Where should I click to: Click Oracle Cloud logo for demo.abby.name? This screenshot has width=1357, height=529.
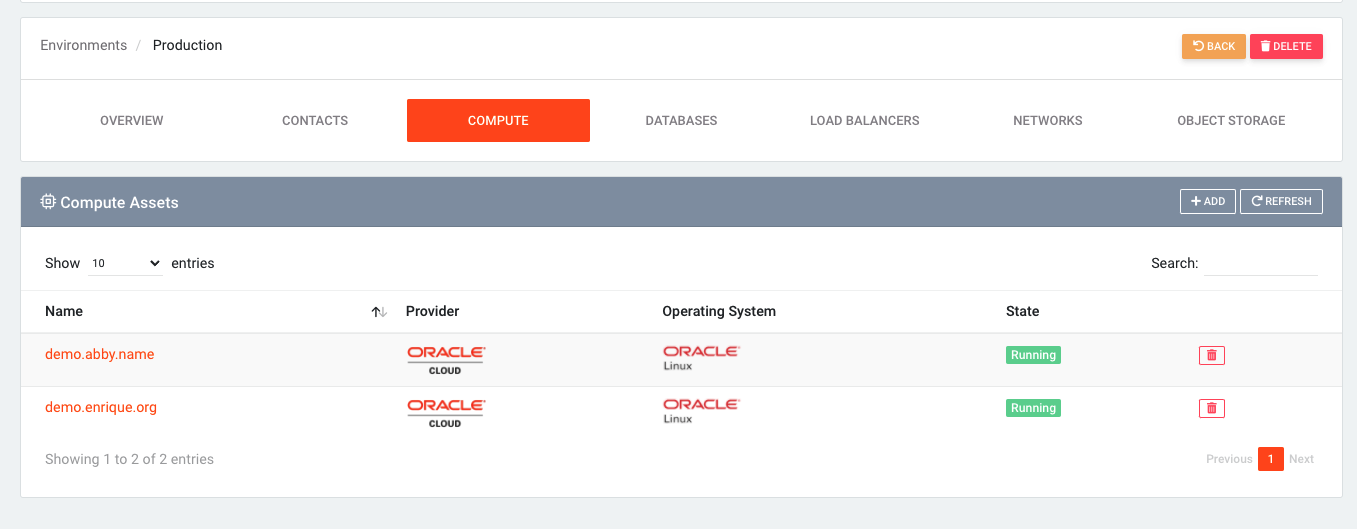pyautogui.click(x=446, y=360)
